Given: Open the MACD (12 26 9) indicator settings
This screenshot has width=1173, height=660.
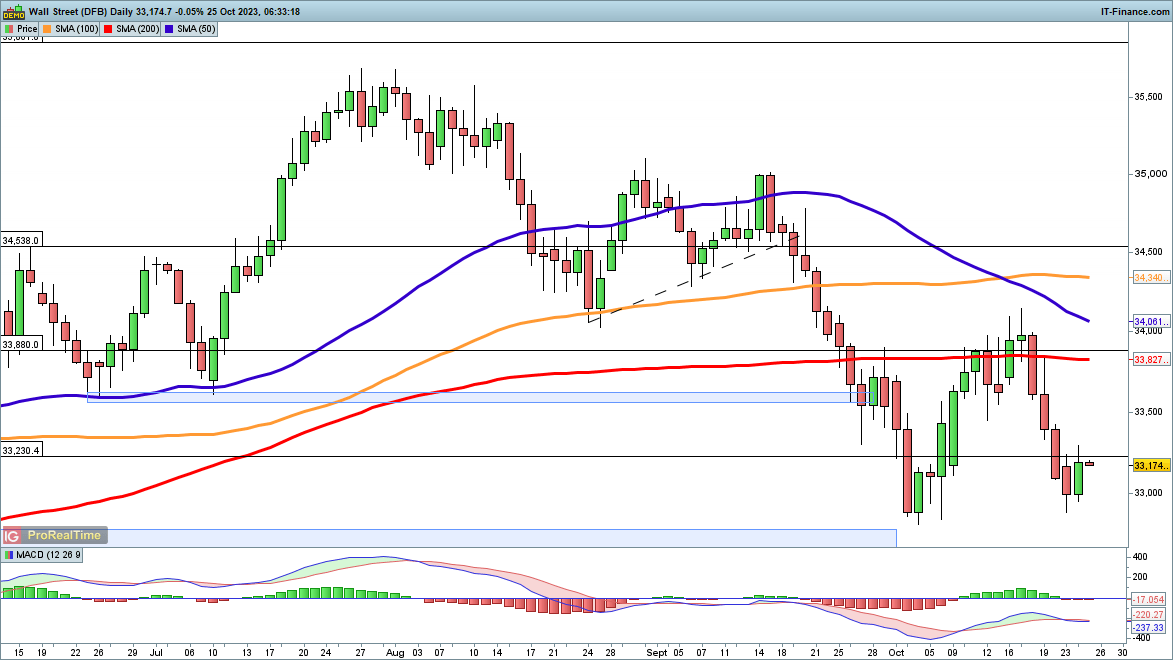Looking at the screenshot, I should click(42, 555).
